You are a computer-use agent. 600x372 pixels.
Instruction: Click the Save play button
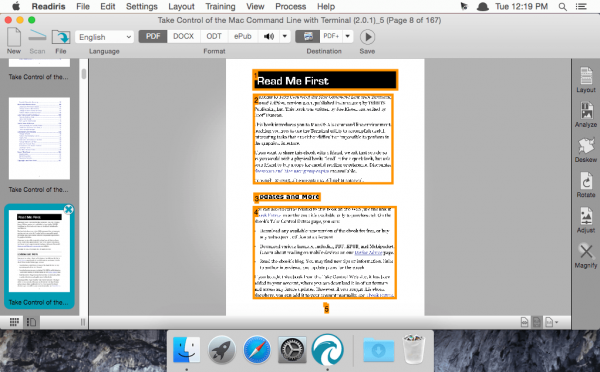click(367, 37)
